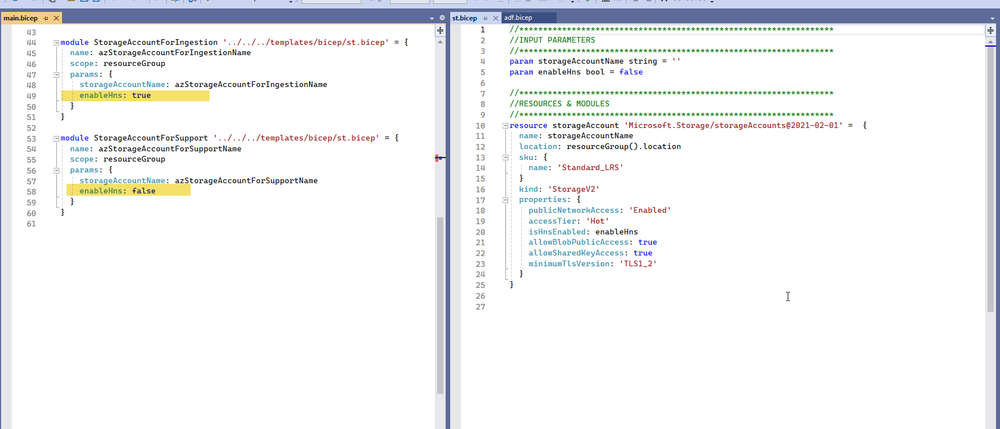Collapse StorageAccountForSupport module block
Screen dimensions: 1000x429
[x=54, y=138]
